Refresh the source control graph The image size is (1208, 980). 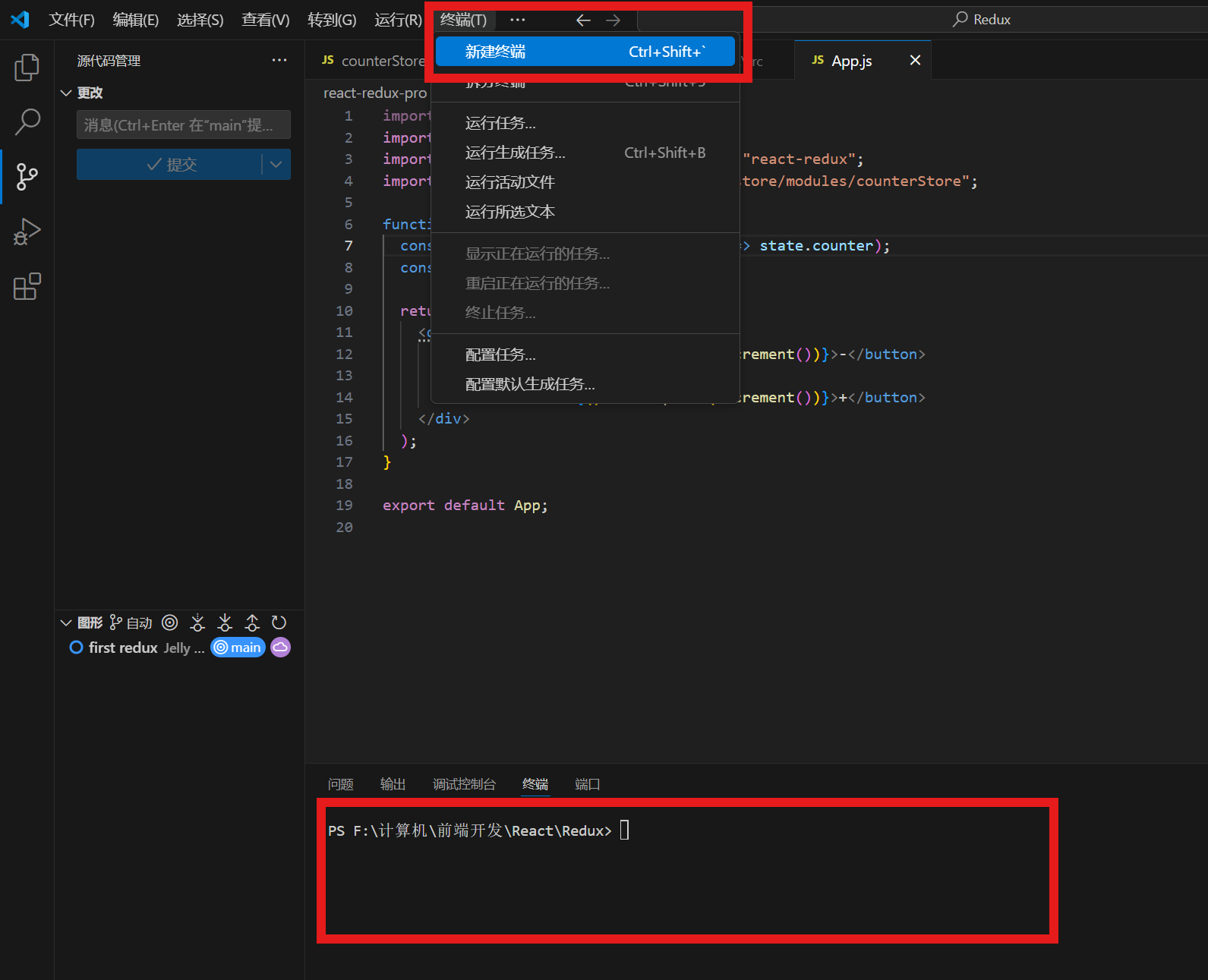pyautogui.click(x=279, y=622)
